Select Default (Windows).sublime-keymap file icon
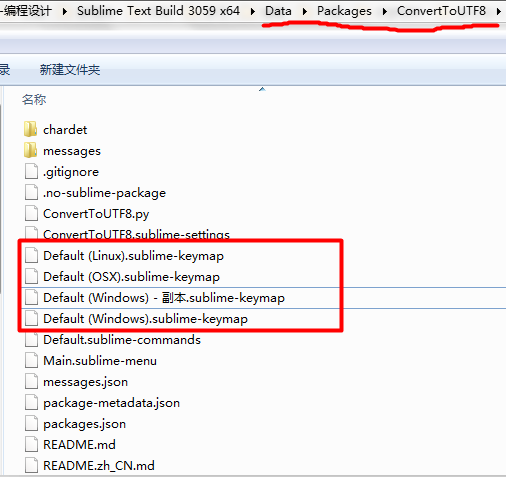Viewport: 506px width, 477px height. click(31, 318)
